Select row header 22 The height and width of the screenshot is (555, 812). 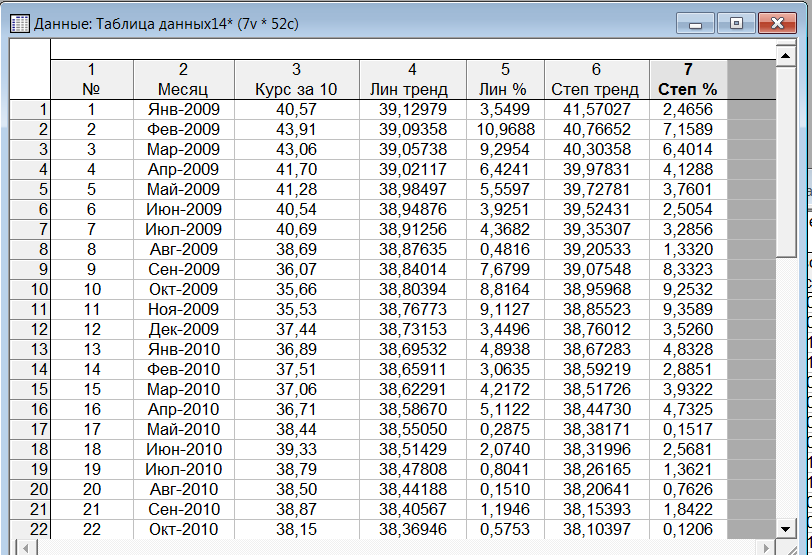[x=30, y=530]
